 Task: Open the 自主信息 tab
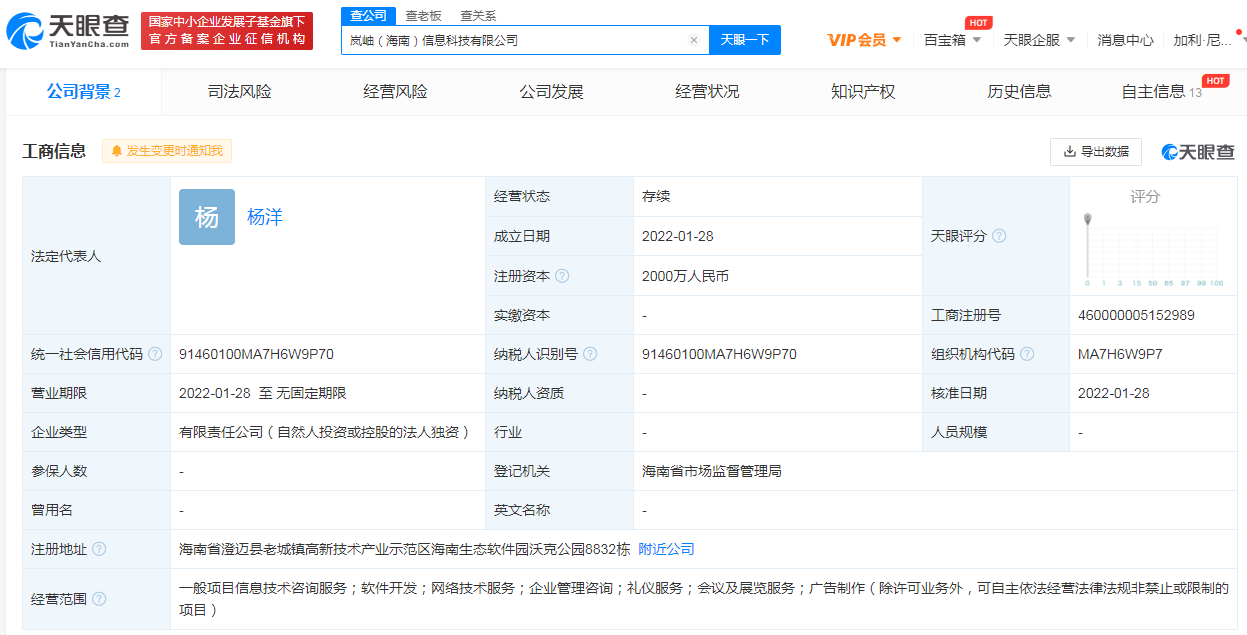[1162, 92]
